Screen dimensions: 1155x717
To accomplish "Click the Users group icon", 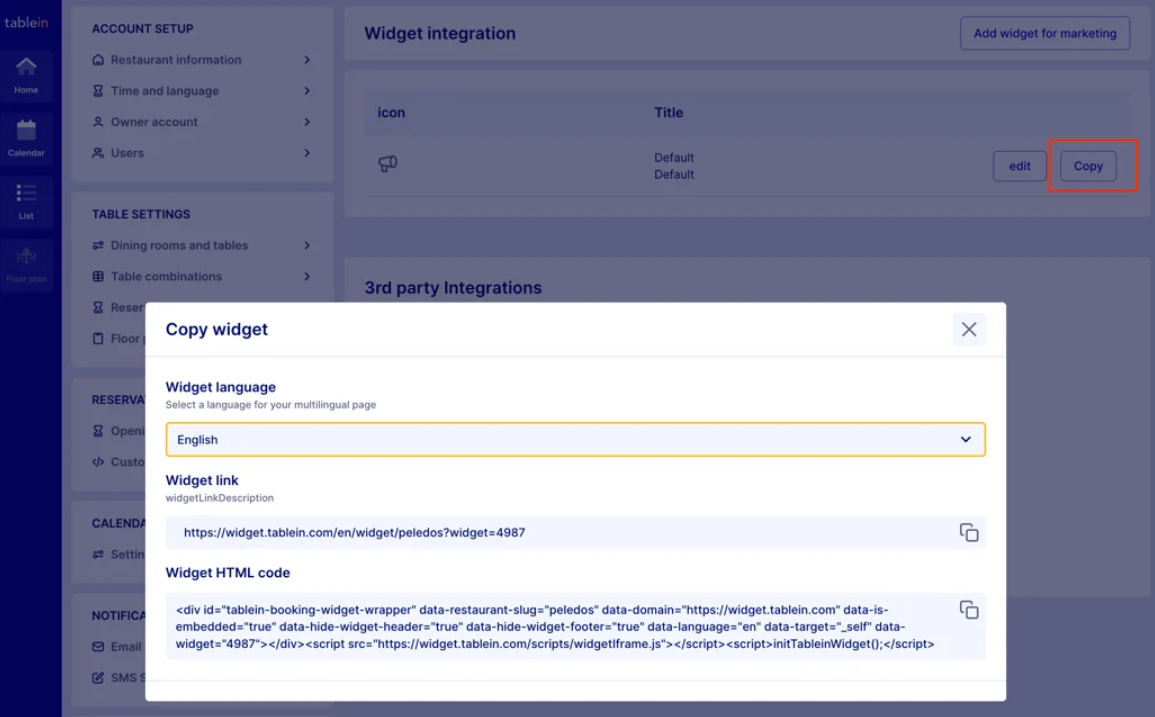I will point(98,153).
